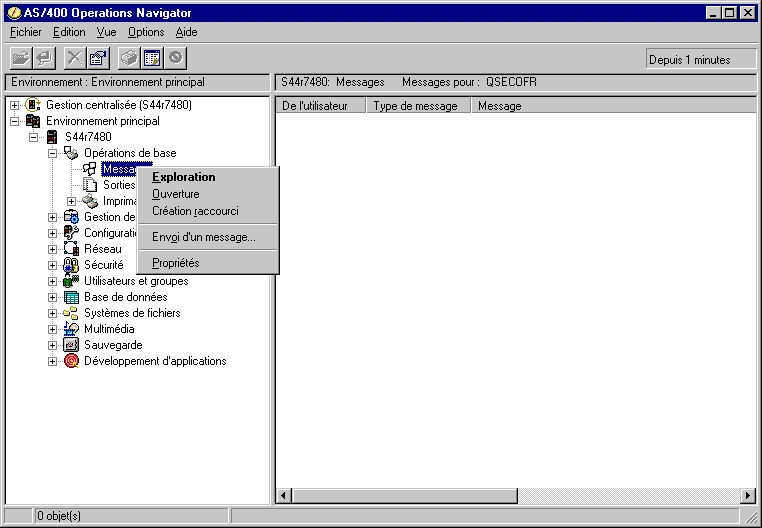Click the list view toolbar icon

pyautogui.click(x=152, y=58)
